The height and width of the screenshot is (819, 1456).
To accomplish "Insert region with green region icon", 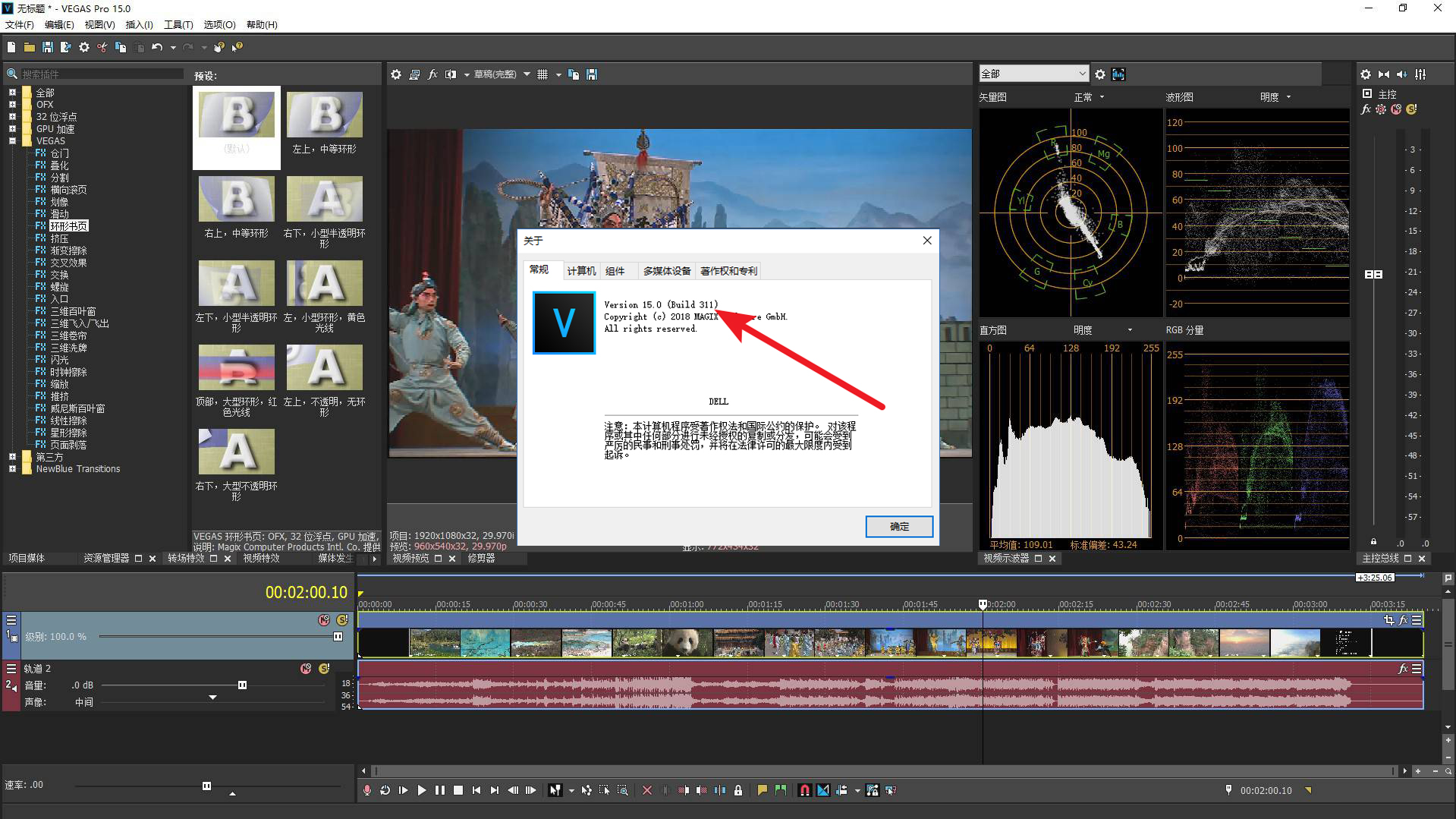I will click(781, 790).
